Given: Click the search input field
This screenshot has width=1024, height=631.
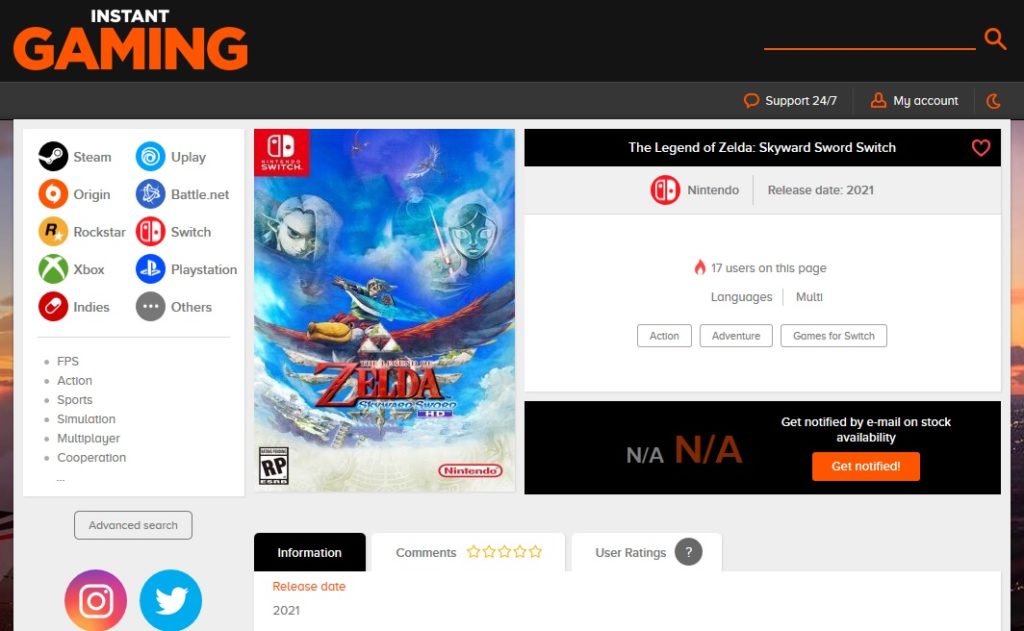Looking at the screenshot, I should (x=869, y=37).
